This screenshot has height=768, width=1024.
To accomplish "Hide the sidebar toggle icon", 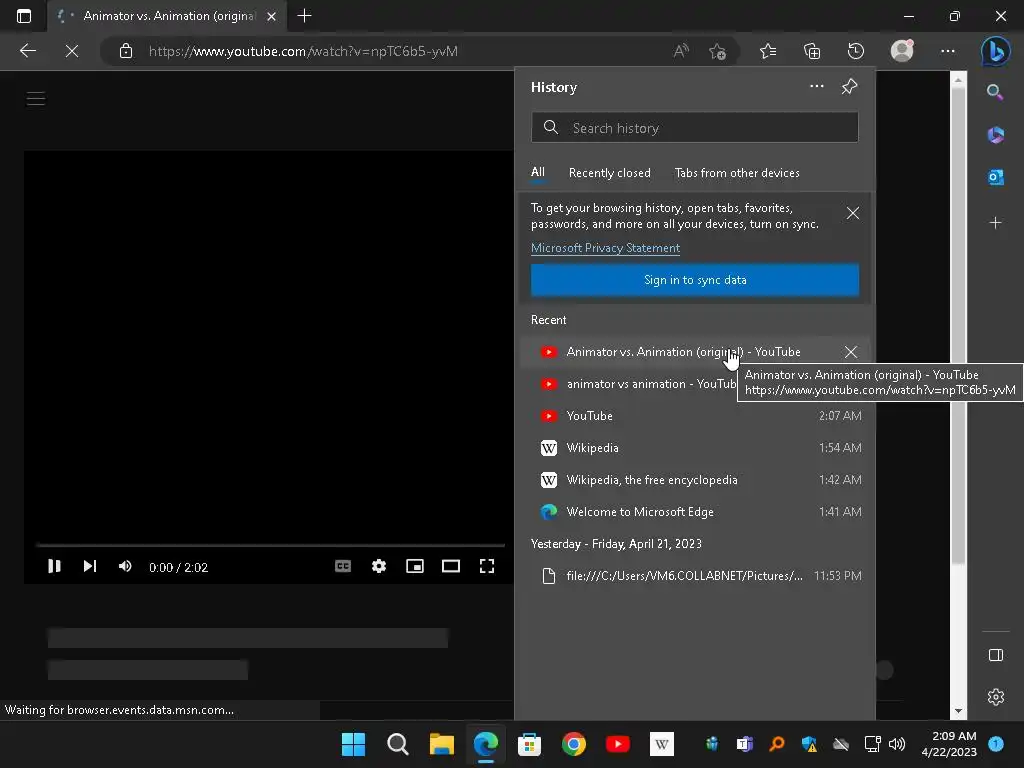I will tap(995, 655).
